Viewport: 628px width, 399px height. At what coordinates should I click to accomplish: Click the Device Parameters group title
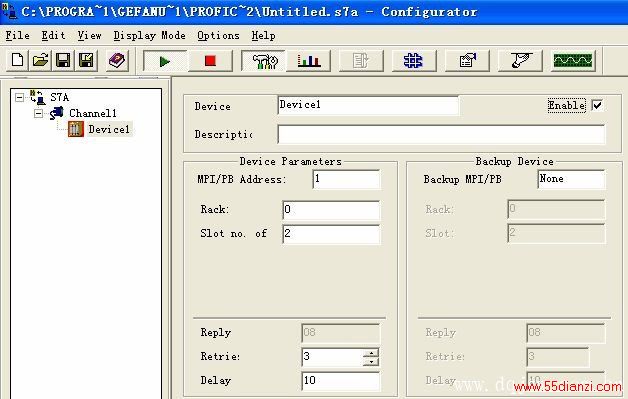(x=290, y=161)
